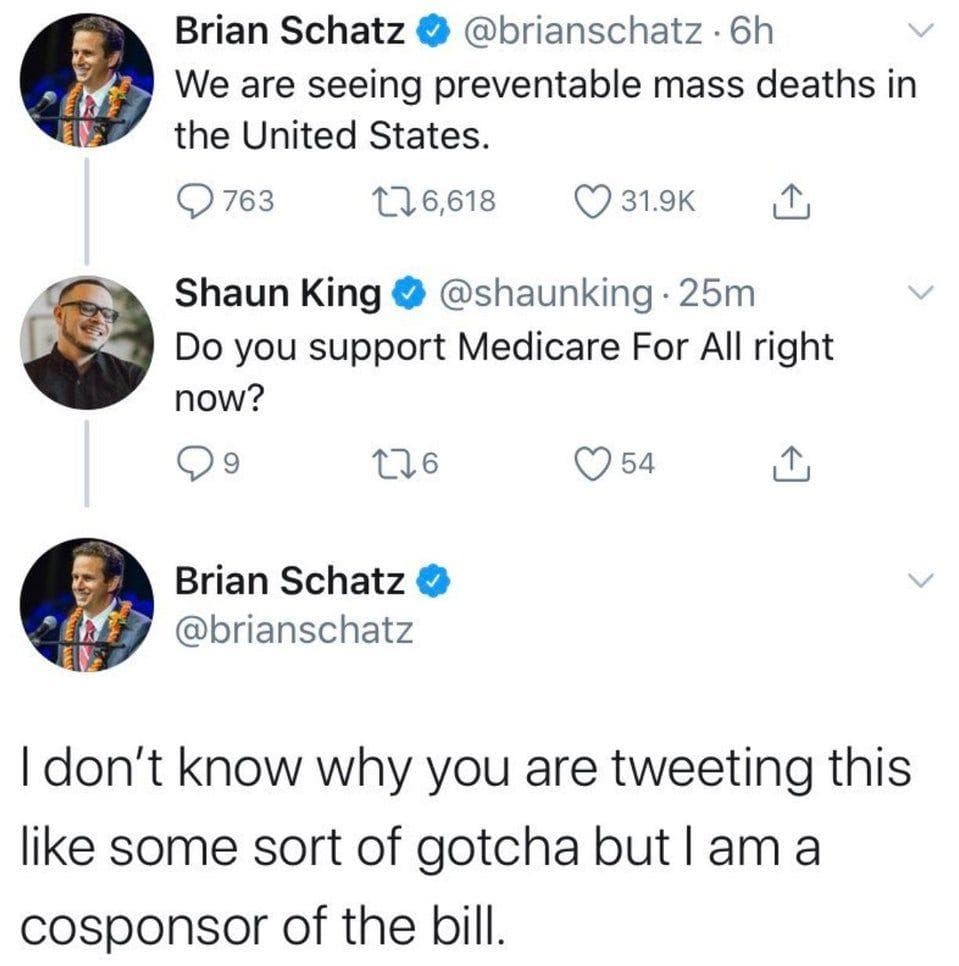Open the Shaun King display name

click(277, 294)
